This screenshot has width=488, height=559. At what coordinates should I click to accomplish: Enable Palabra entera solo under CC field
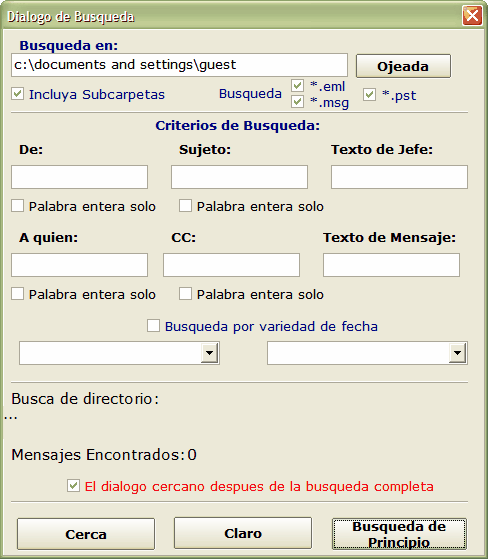pyautogui.click(x=185, y=294)
